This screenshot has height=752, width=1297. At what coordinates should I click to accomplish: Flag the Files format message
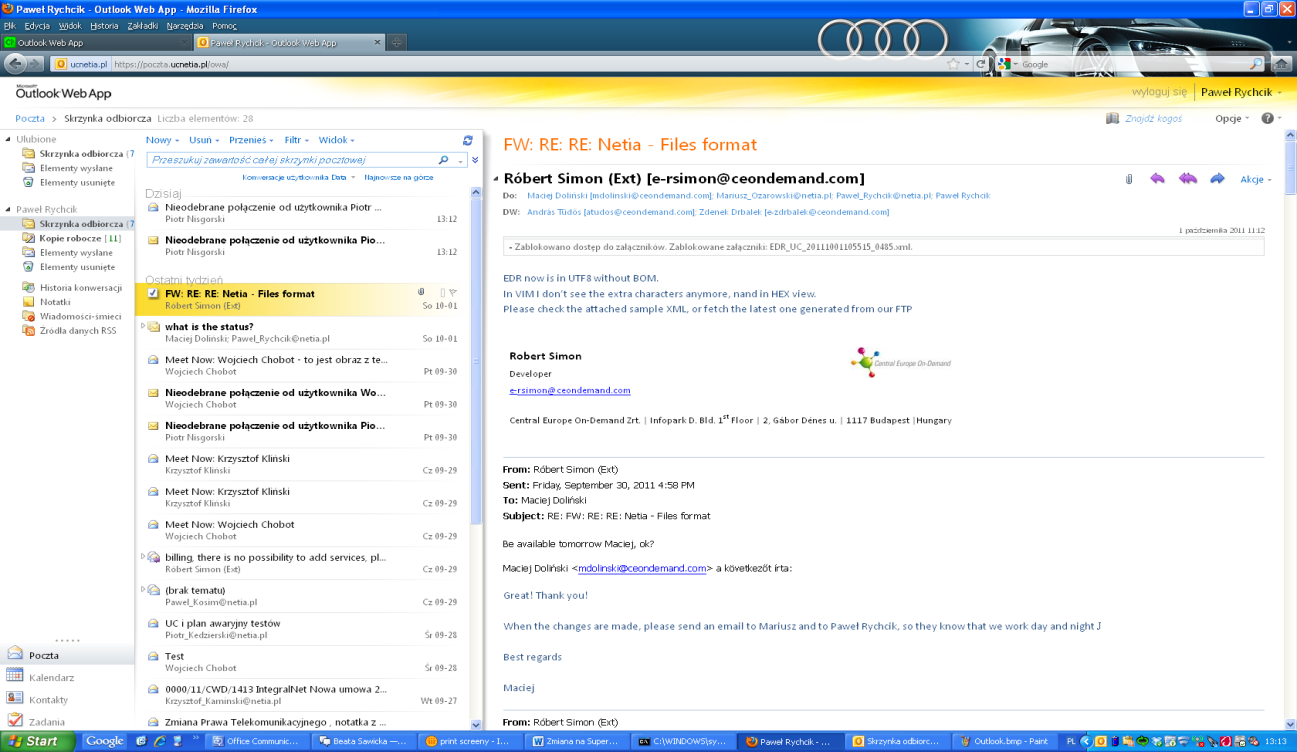pos(453,293)
